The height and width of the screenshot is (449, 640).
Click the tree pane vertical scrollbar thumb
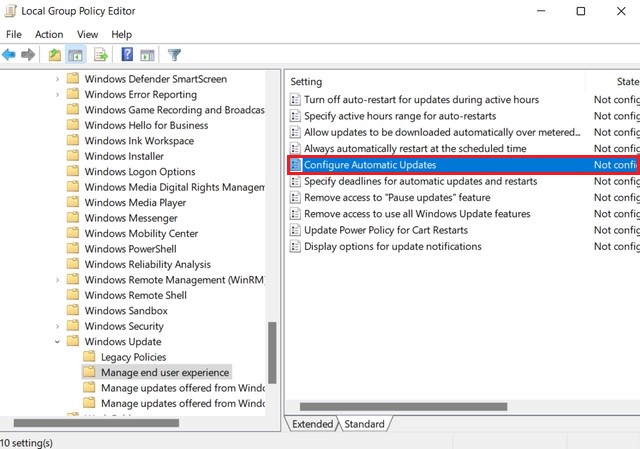coord(272,353)
